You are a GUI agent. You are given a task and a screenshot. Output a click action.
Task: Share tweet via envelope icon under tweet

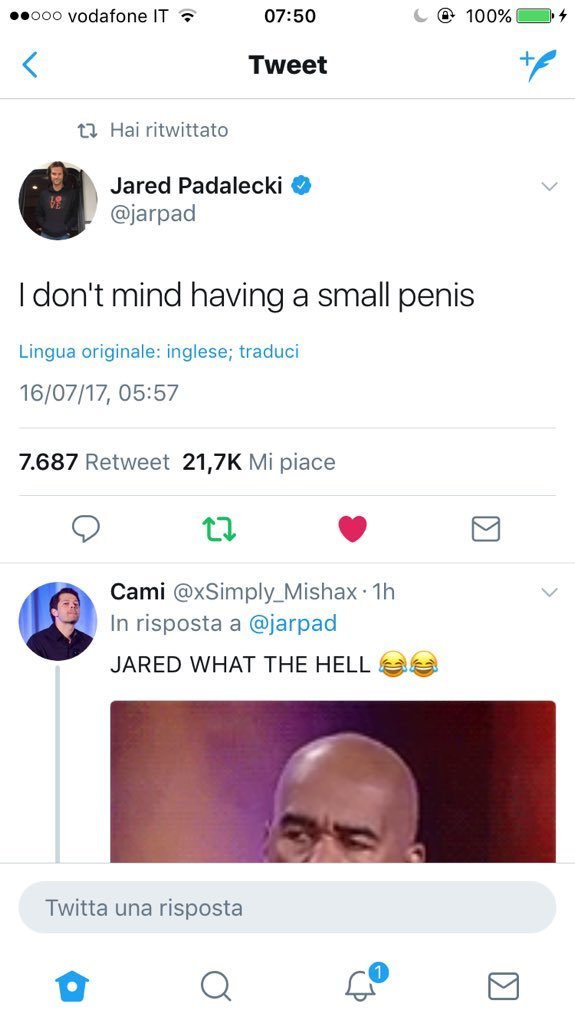click(x=485, y=529)
